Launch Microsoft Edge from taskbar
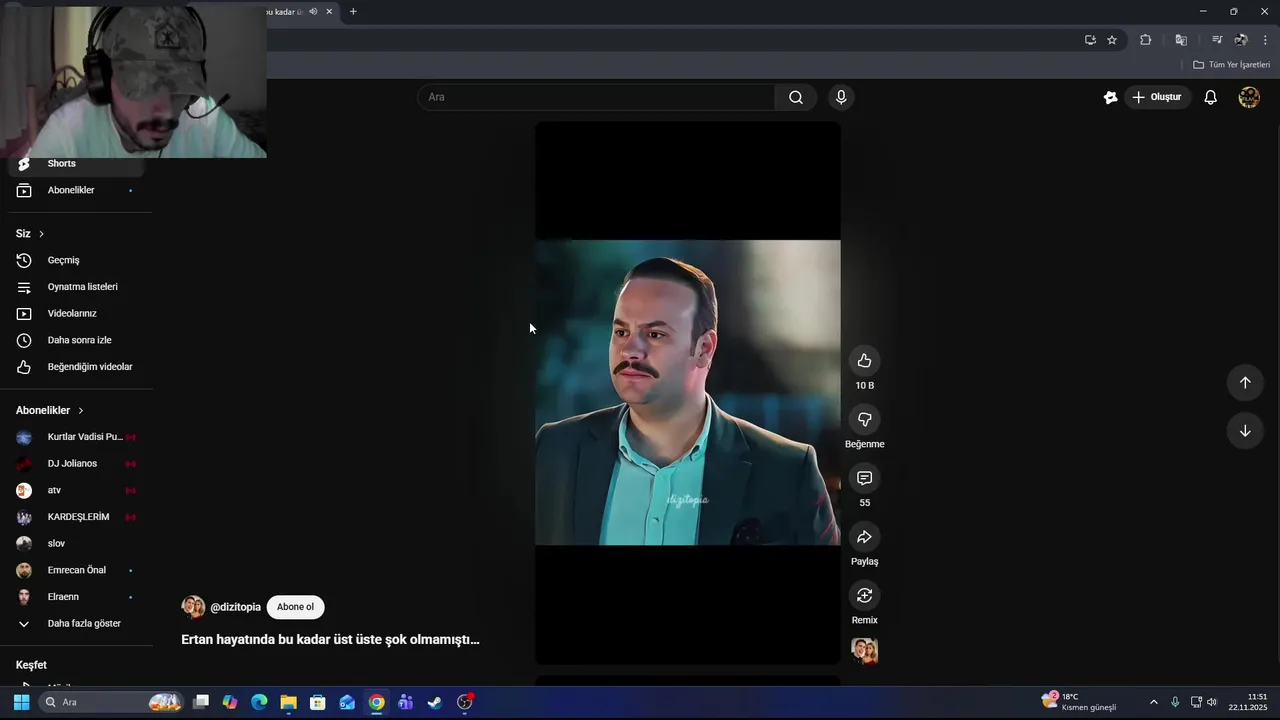This screenshot has width=1280, height=720. tap(259, 702)
